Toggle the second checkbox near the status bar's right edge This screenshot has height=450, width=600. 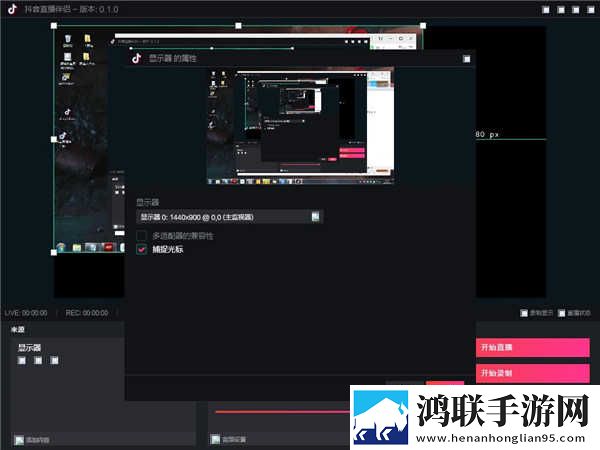pyautogui.click(x=561, y=313)
